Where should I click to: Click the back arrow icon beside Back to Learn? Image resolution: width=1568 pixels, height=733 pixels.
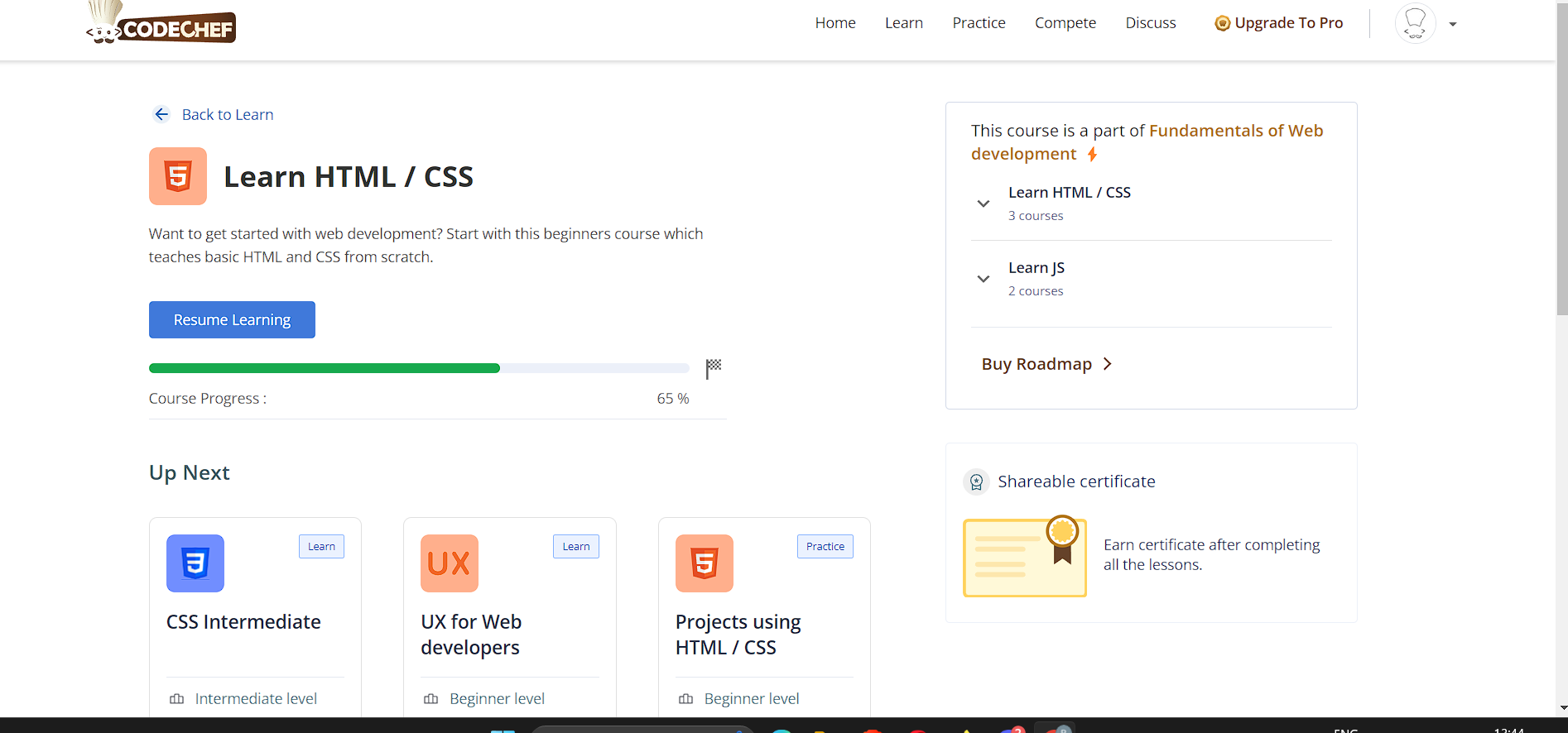pos(162,114)
